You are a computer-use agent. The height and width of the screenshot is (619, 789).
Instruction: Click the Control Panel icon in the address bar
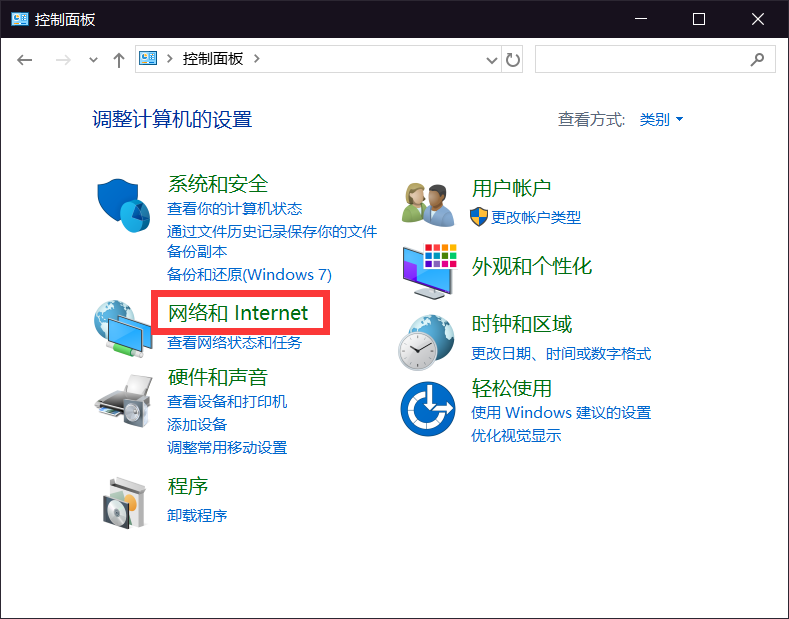point(148,58)
